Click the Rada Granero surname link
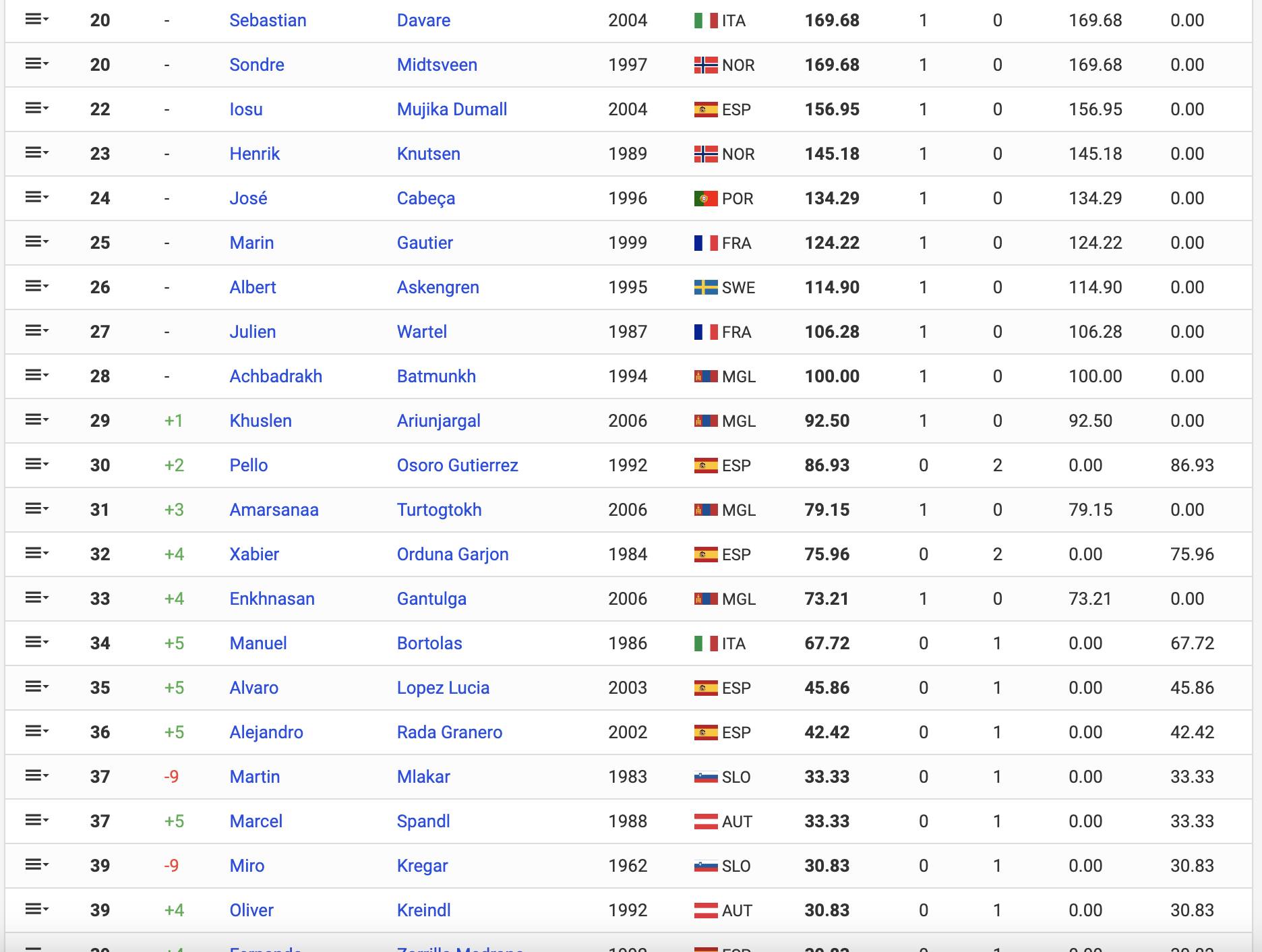Viewport: 1262px width, 952px height. point(449,732)
